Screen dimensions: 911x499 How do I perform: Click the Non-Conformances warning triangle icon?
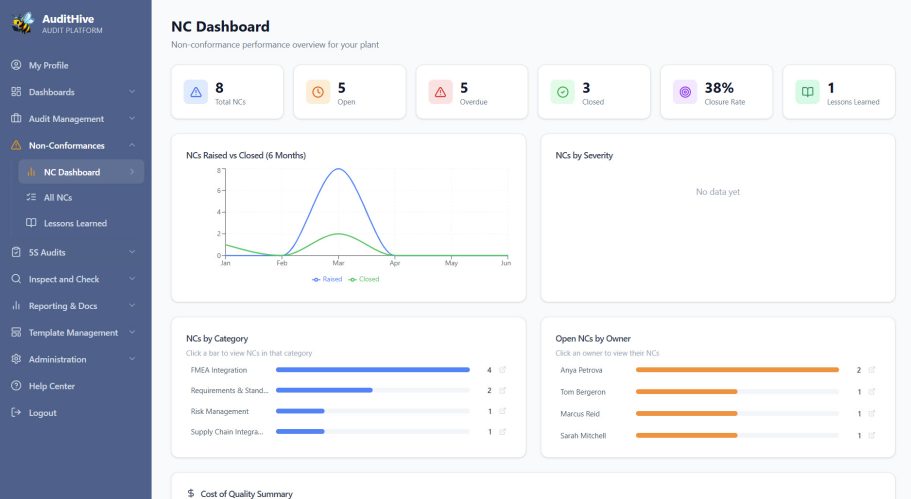16,145
